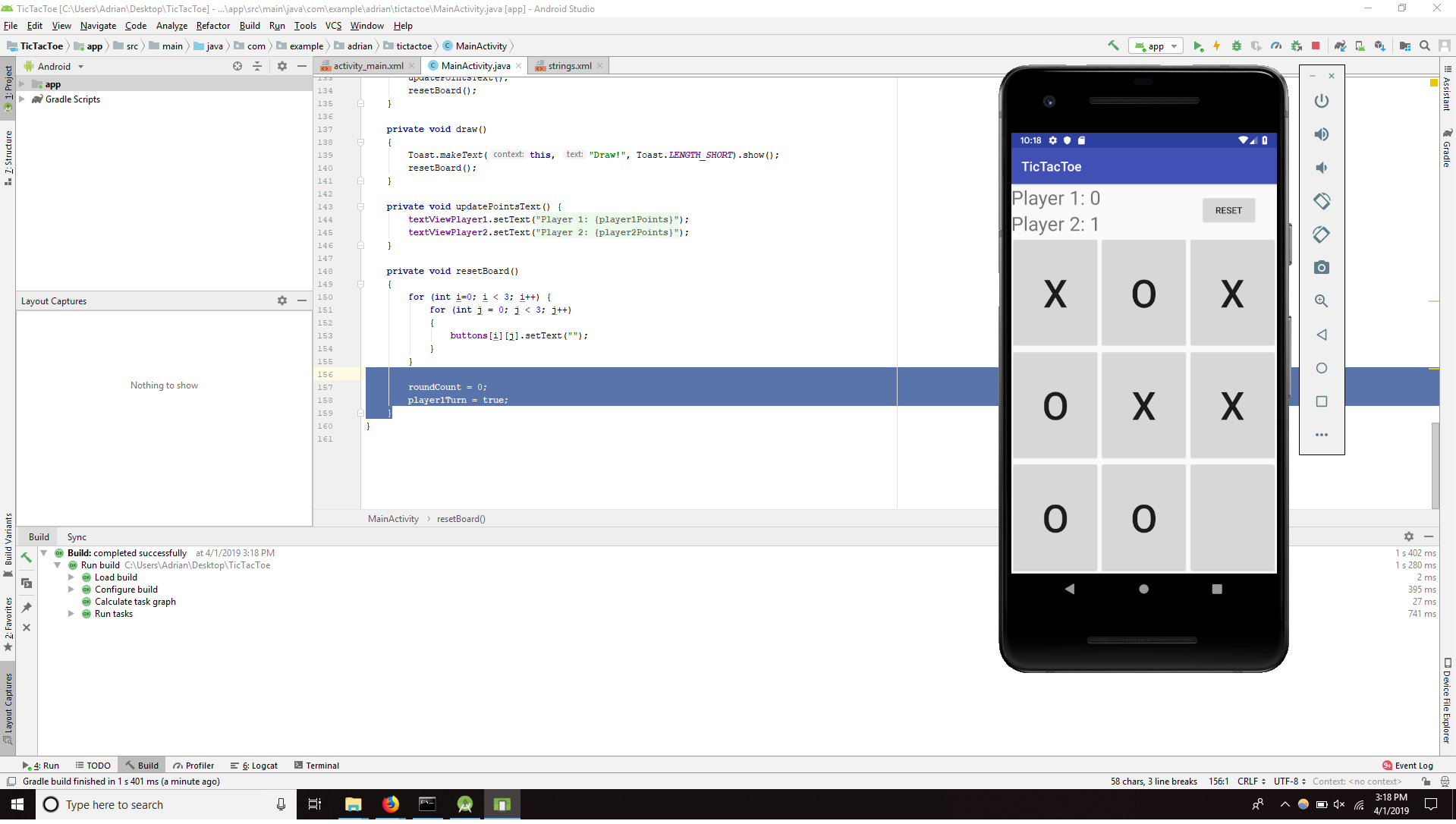Open the Refactor menu
The width and height of the screenshot is (1456, 824).
point(212,25)
